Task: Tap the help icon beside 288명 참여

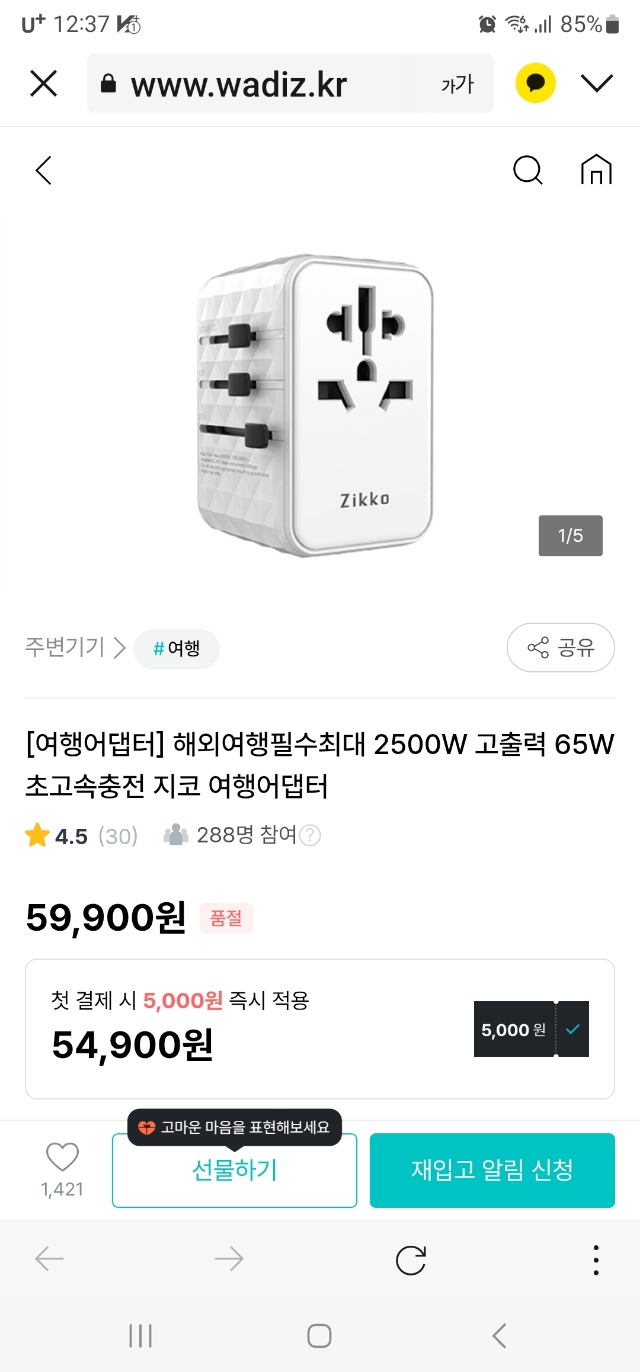Action: pos(310,836)
